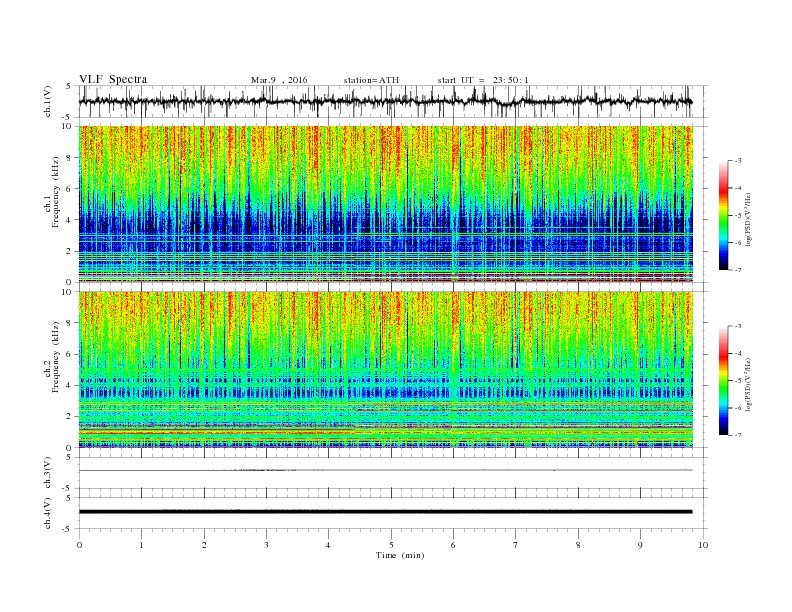Select the "Time (min)" axis label
The height and width of the screenshot is (612, 792).
400,555
